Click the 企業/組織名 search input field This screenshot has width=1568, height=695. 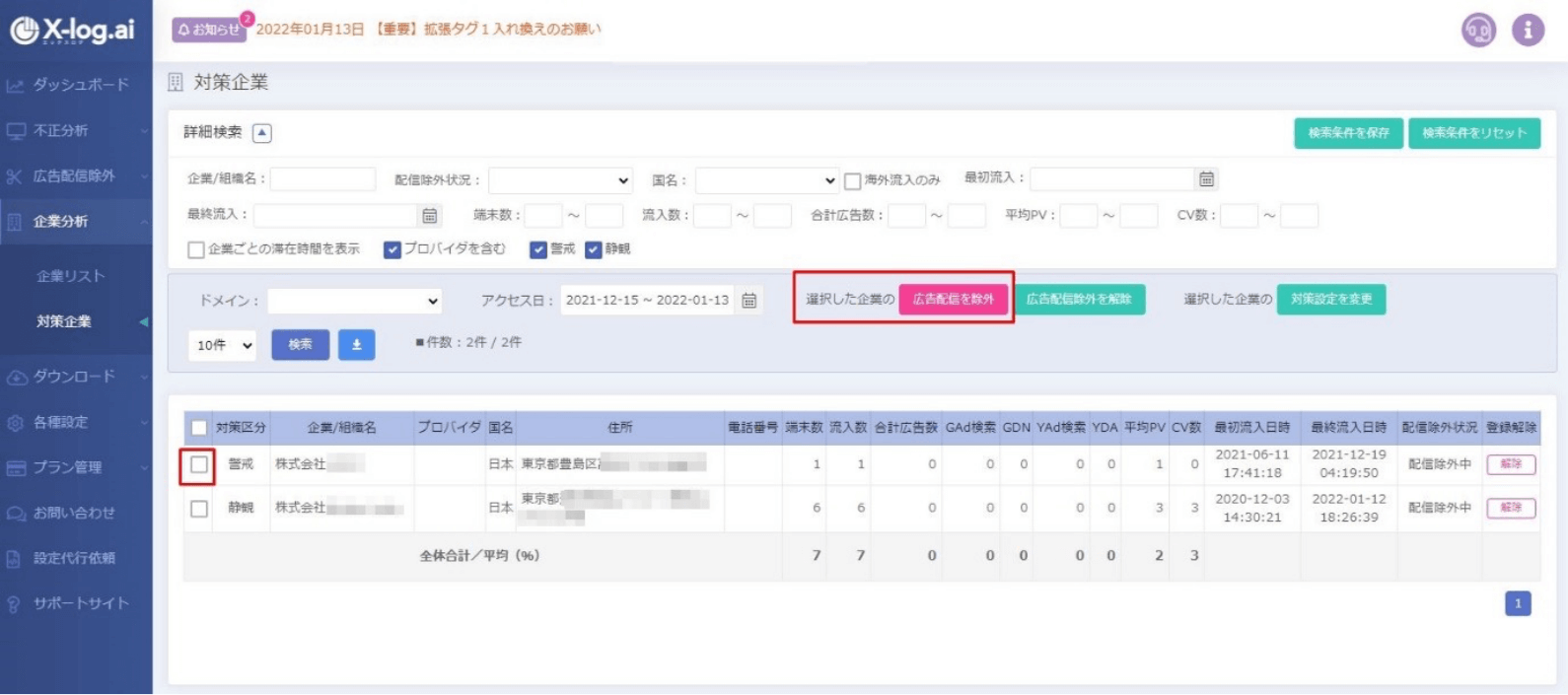[322, 179]
